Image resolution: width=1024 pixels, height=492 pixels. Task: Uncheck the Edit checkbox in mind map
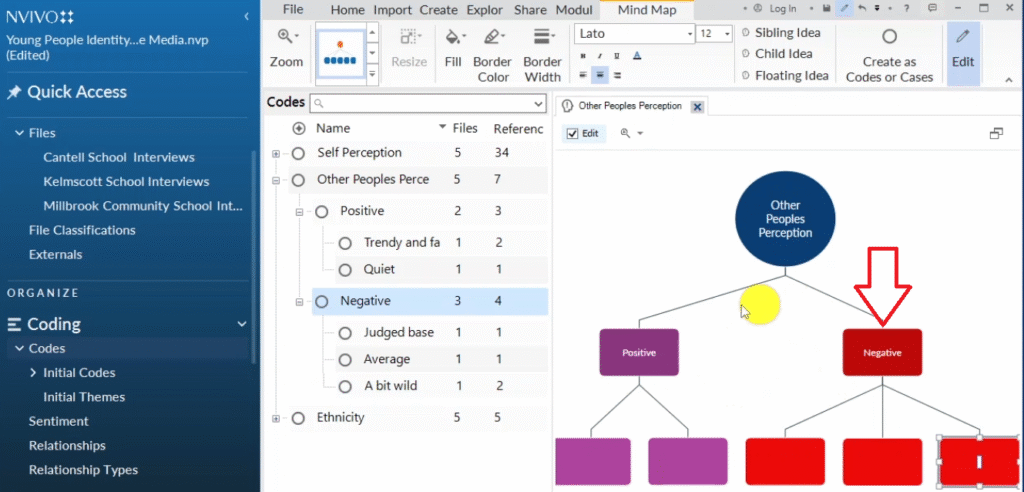tap(572, 133)
